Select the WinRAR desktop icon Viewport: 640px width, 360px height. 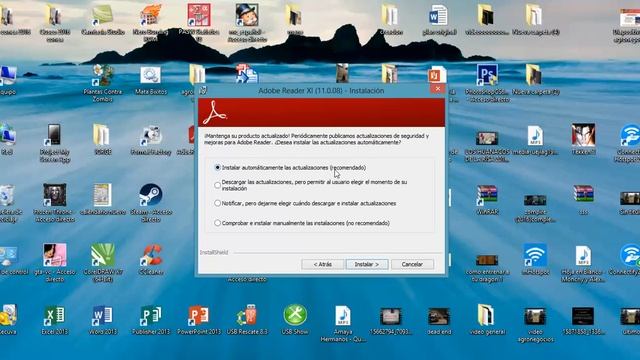click(487, 200)
